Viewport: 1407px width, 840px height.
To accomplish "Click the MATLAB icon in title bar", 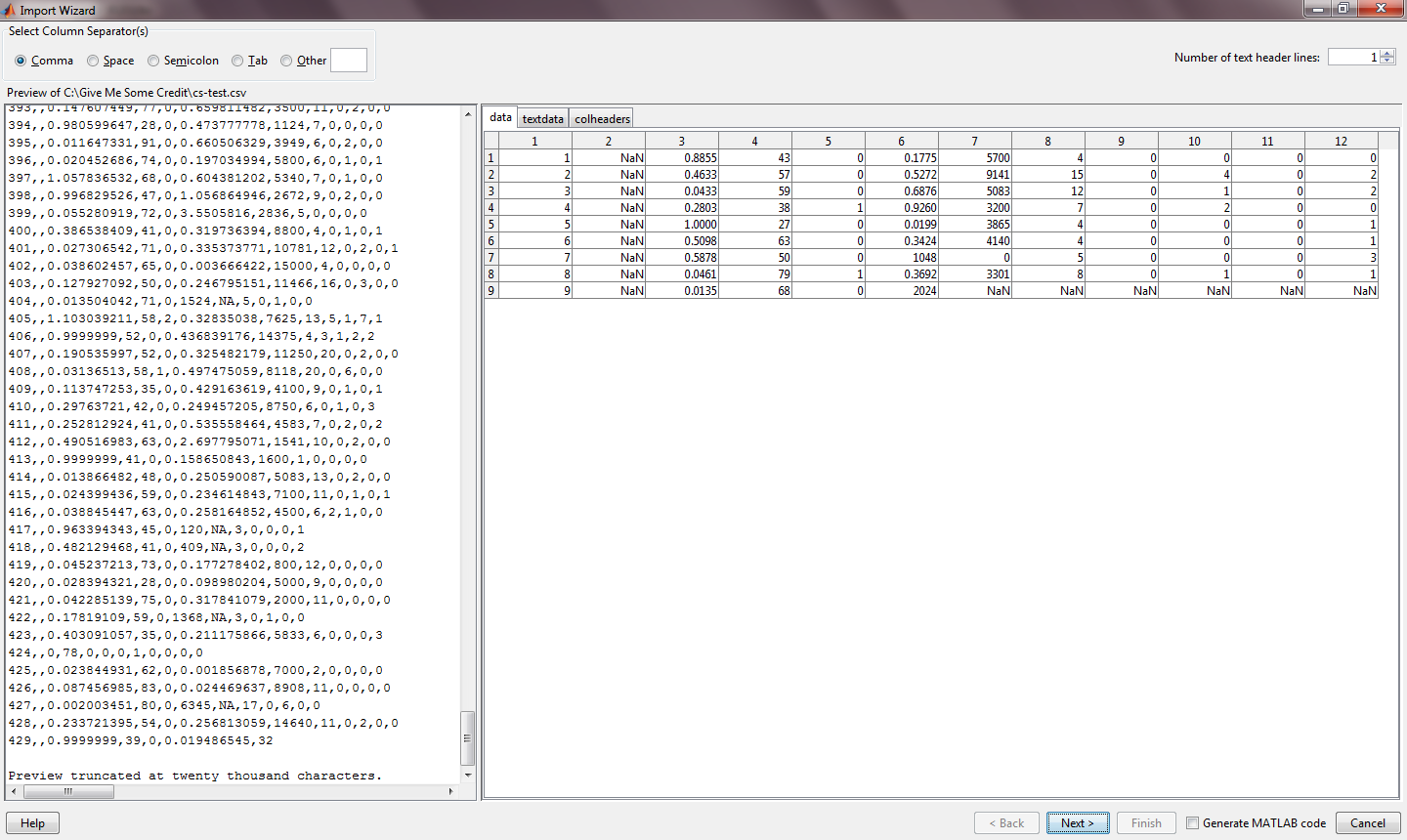I will (10, 10).
